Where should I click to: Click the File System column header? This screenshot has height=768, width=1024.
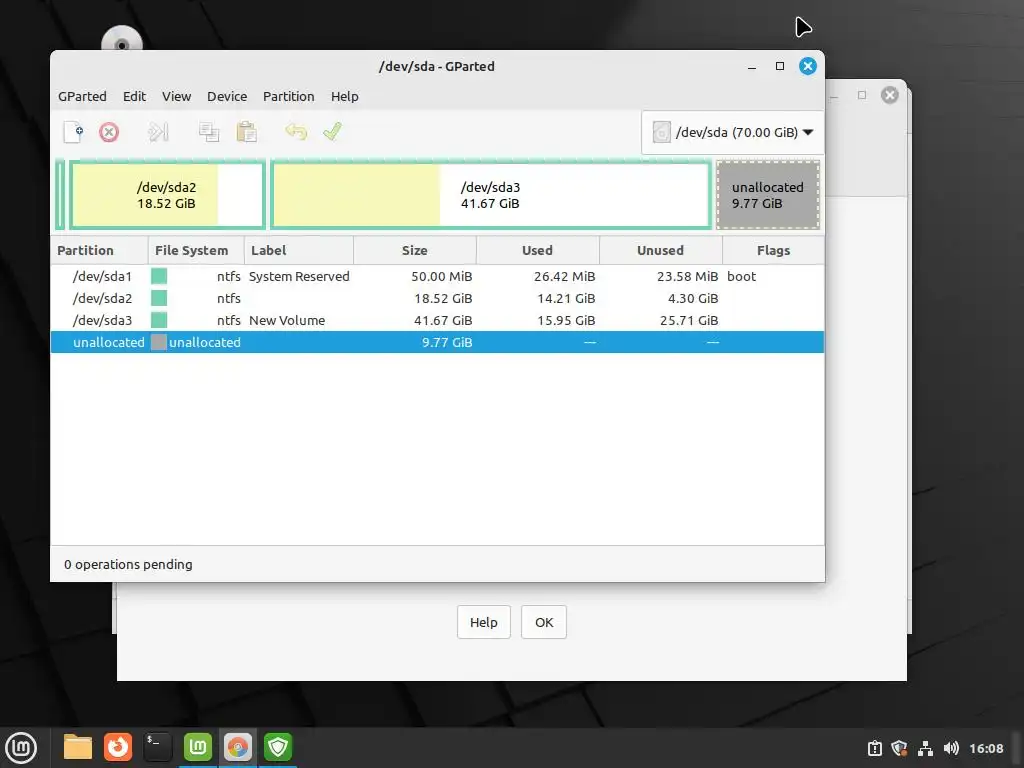pos(196,251)
